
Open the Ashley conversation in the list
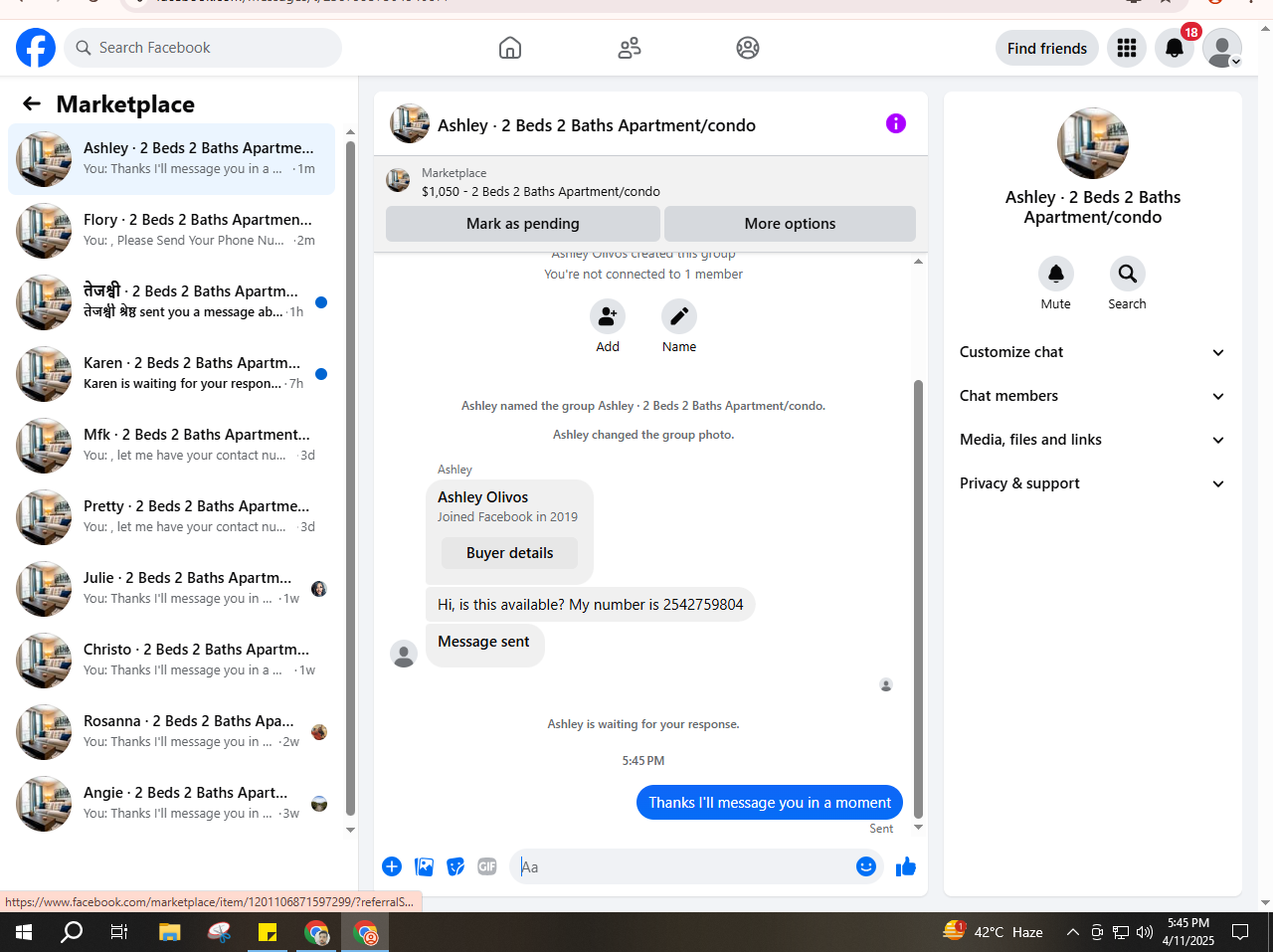click(171, 159)
